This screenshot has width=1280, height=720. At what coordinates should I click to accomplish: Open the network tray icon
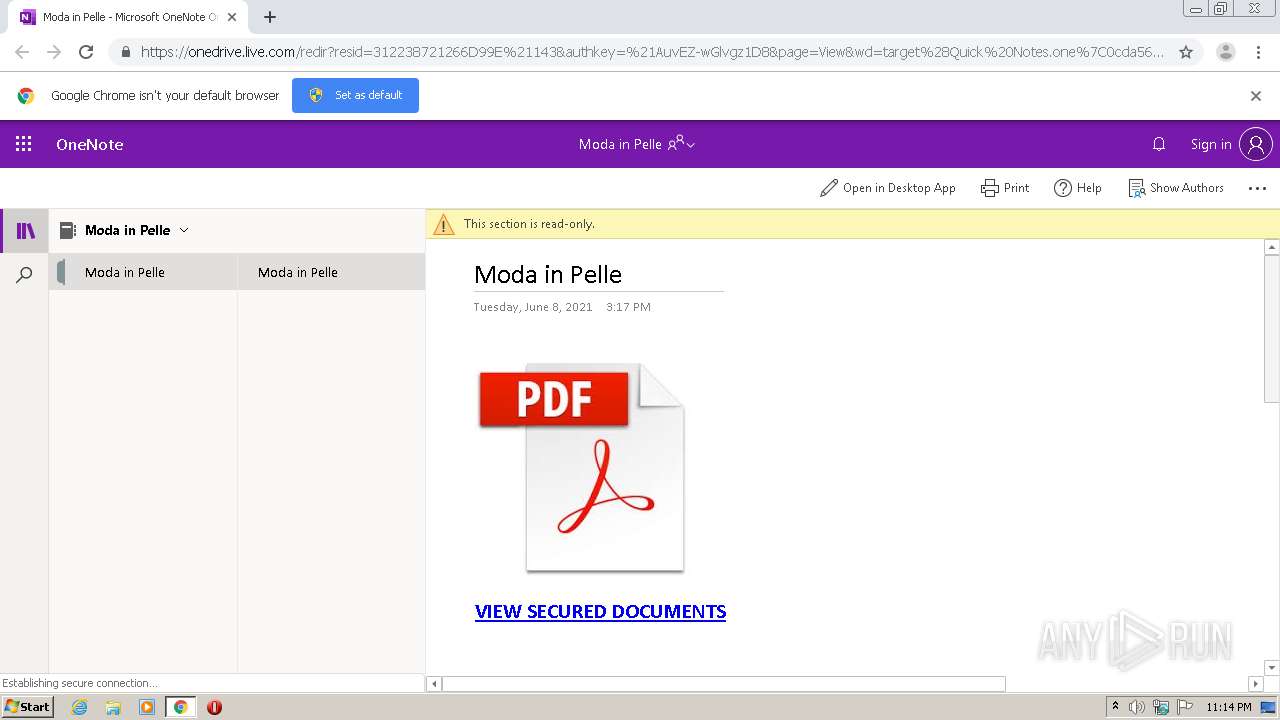coord(1161,707)
